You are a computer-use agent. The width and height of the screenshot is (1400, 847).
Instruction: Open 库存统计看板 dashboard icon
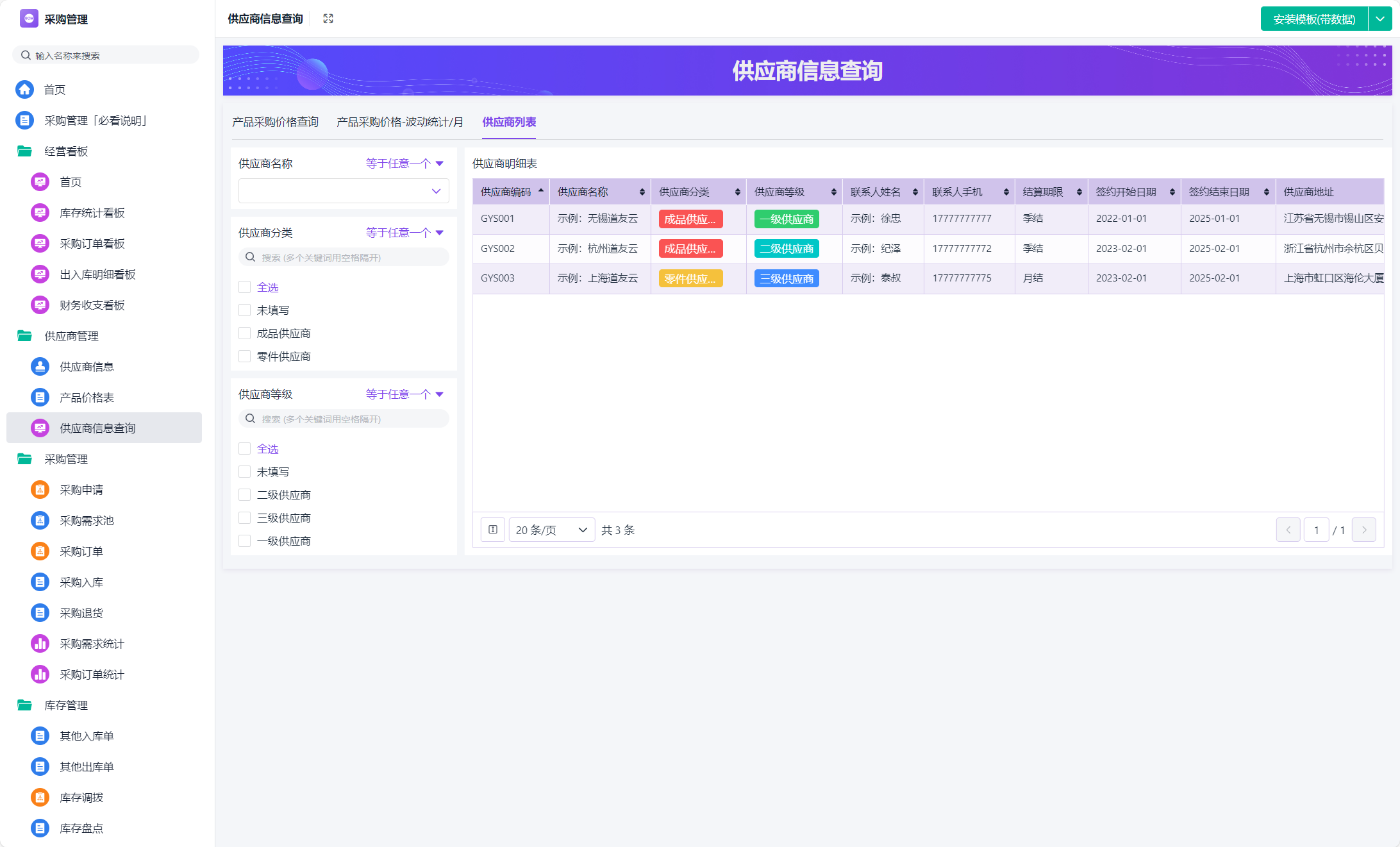[40, 213]
